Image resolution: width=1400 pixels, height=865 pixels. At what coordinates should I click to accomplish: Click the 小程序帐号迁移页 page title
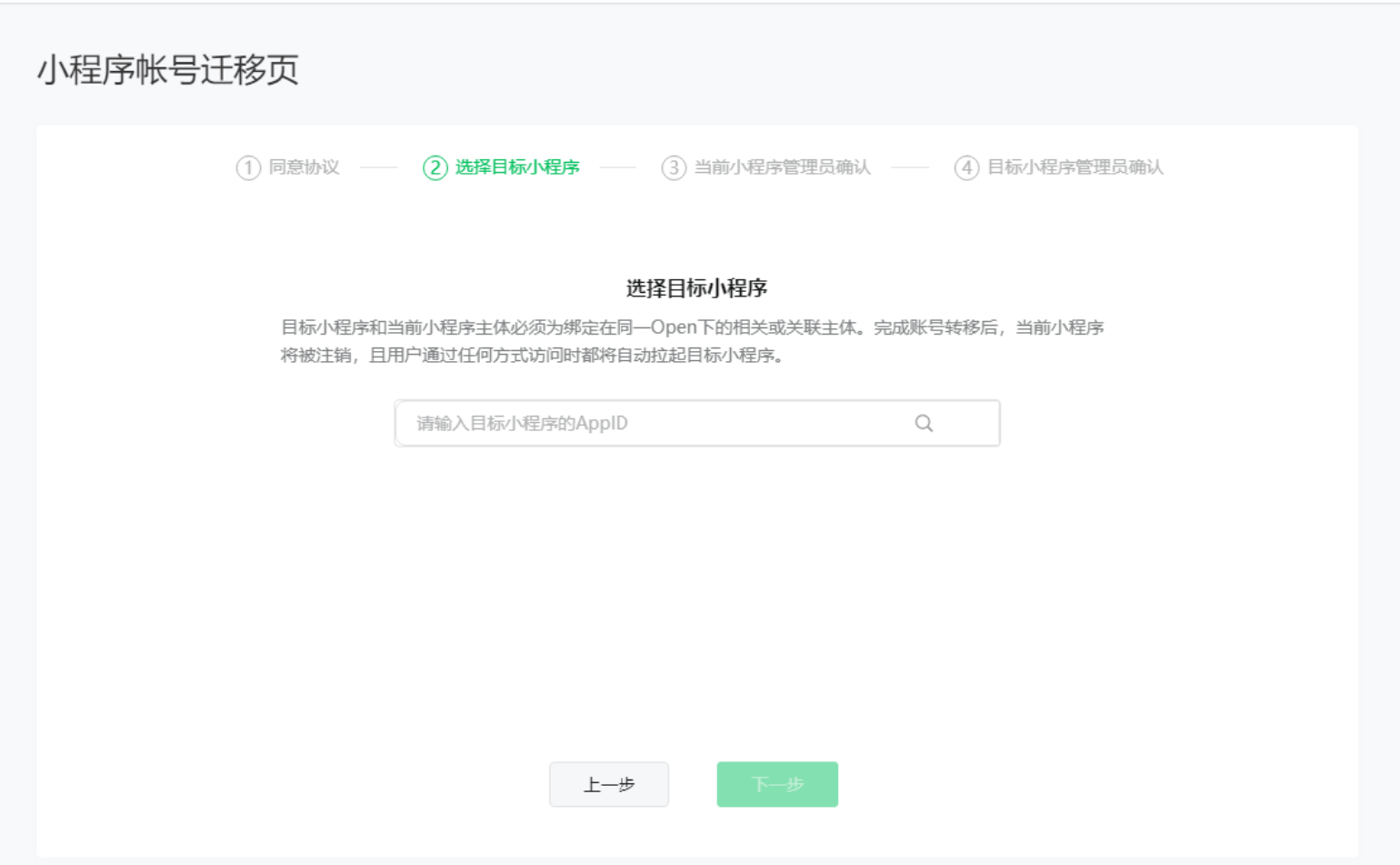click(168, 70)
